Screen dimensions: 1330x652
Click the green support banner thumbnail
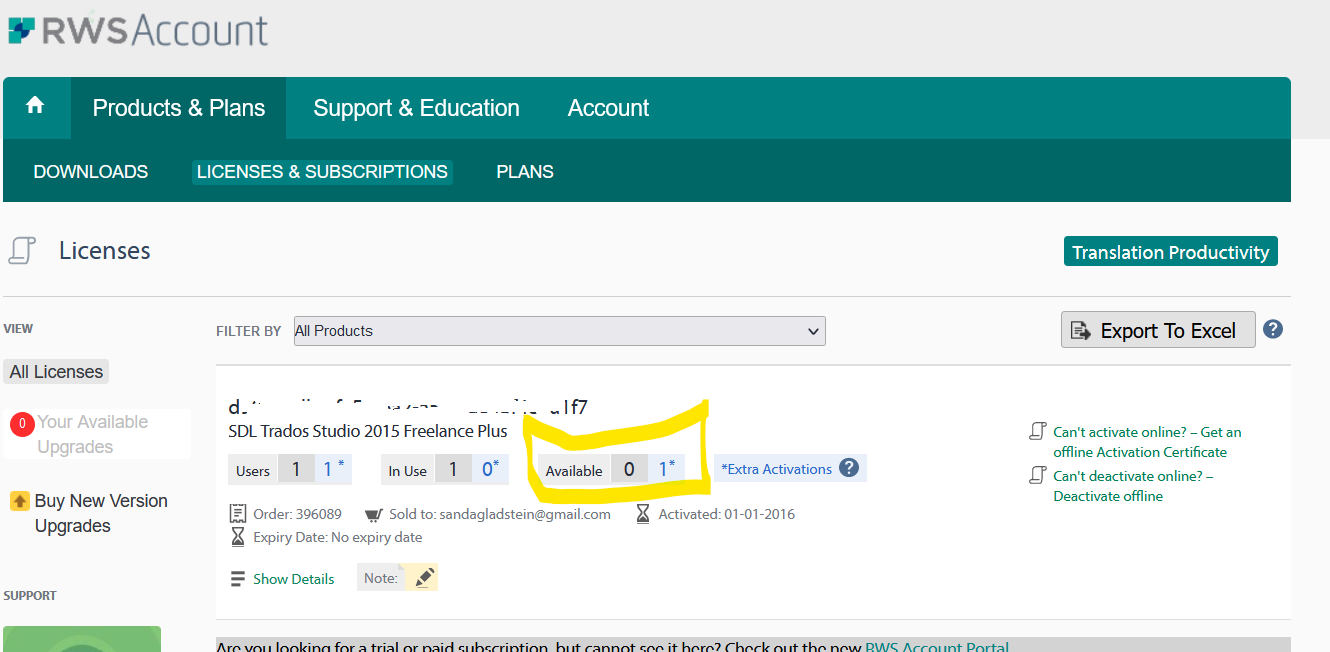click(82, 639)
